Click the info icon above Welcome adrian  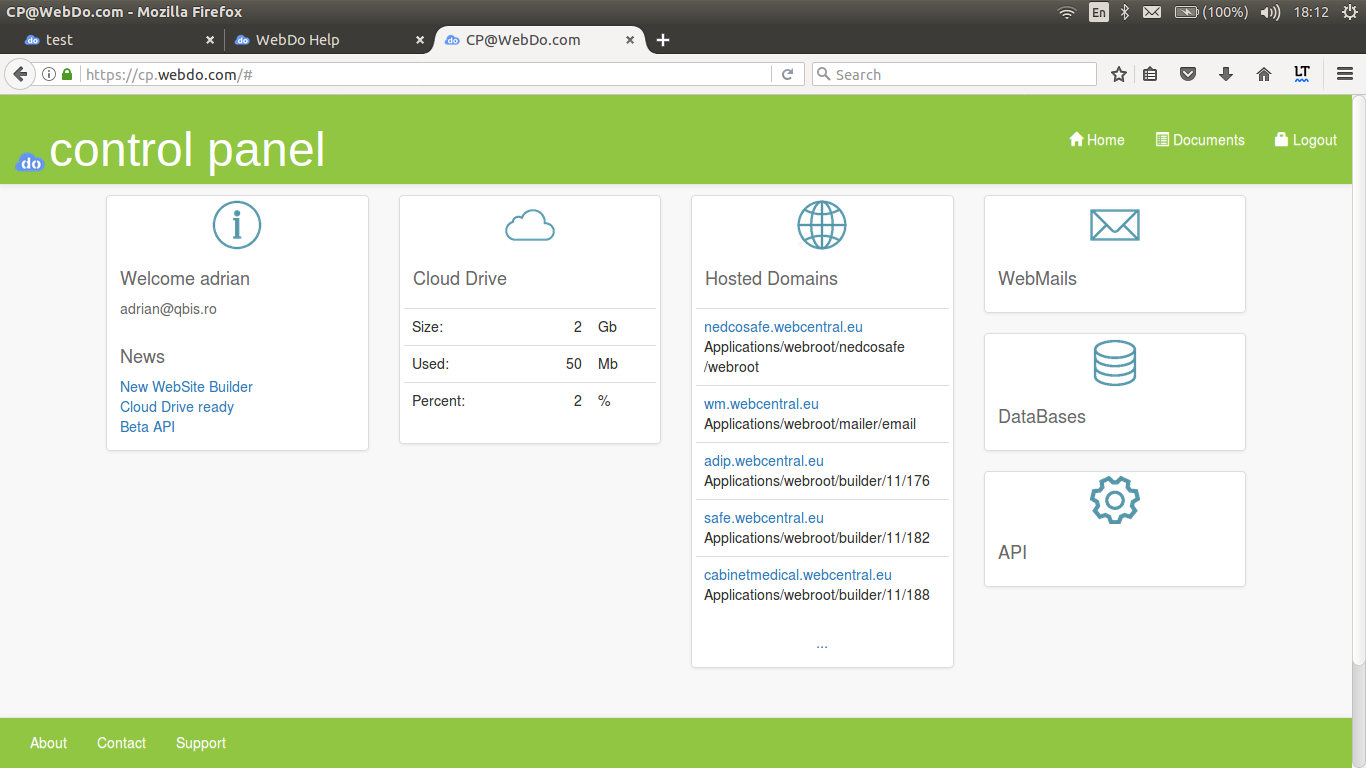pos(237,225)
